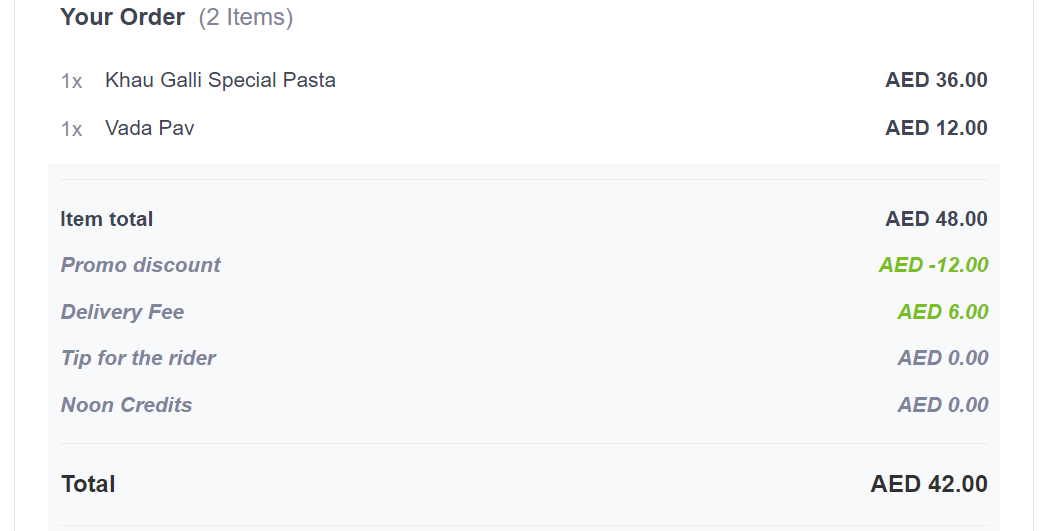
Task: Click the Promo discount label
Action: click(x=141, y=265)
